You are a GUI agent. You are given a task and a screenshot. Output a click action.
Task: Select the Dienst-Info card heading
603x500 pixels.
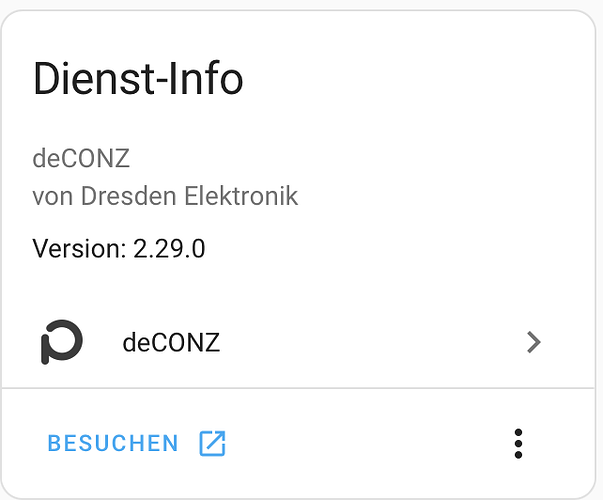coord(138,78)
